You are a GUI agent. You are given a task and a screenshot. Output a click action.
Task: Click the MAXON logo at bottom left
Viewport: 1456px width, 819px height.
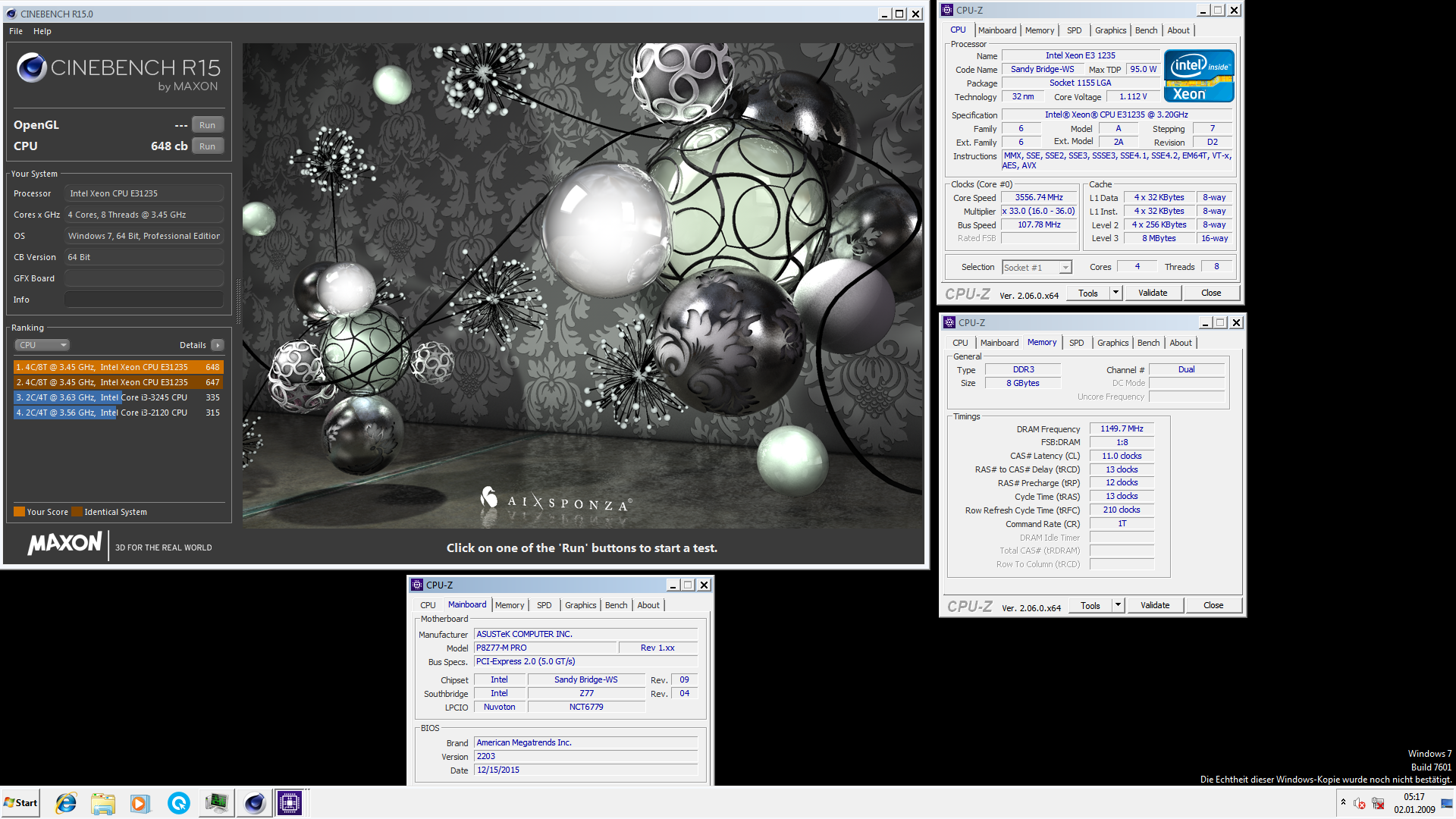(x=64, y=543)
